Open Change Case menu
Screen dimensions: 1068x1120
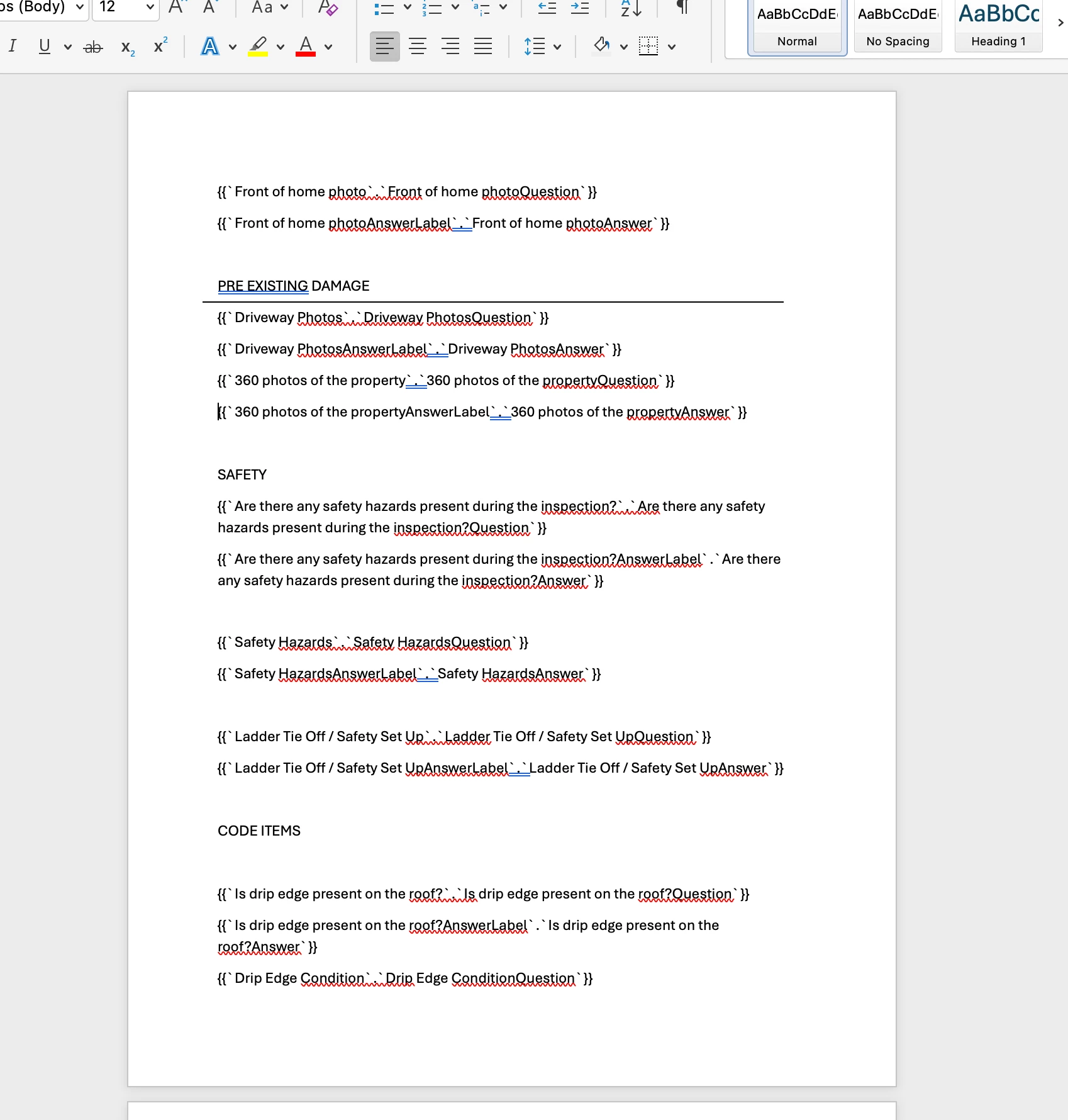point(269,8)
